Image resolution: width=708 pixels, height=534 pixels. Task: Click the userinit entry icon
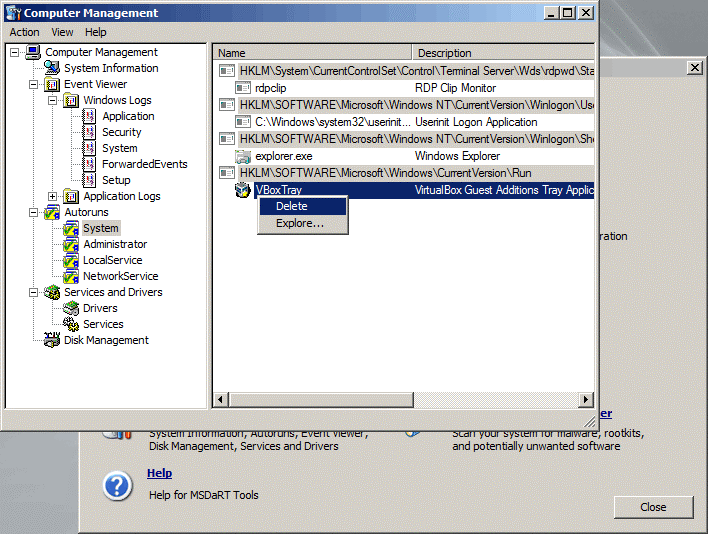(x=243, y=122)
